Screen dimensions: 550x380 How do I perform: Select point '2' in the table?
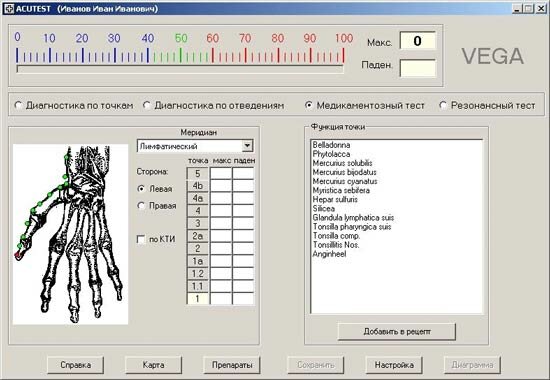197,249
